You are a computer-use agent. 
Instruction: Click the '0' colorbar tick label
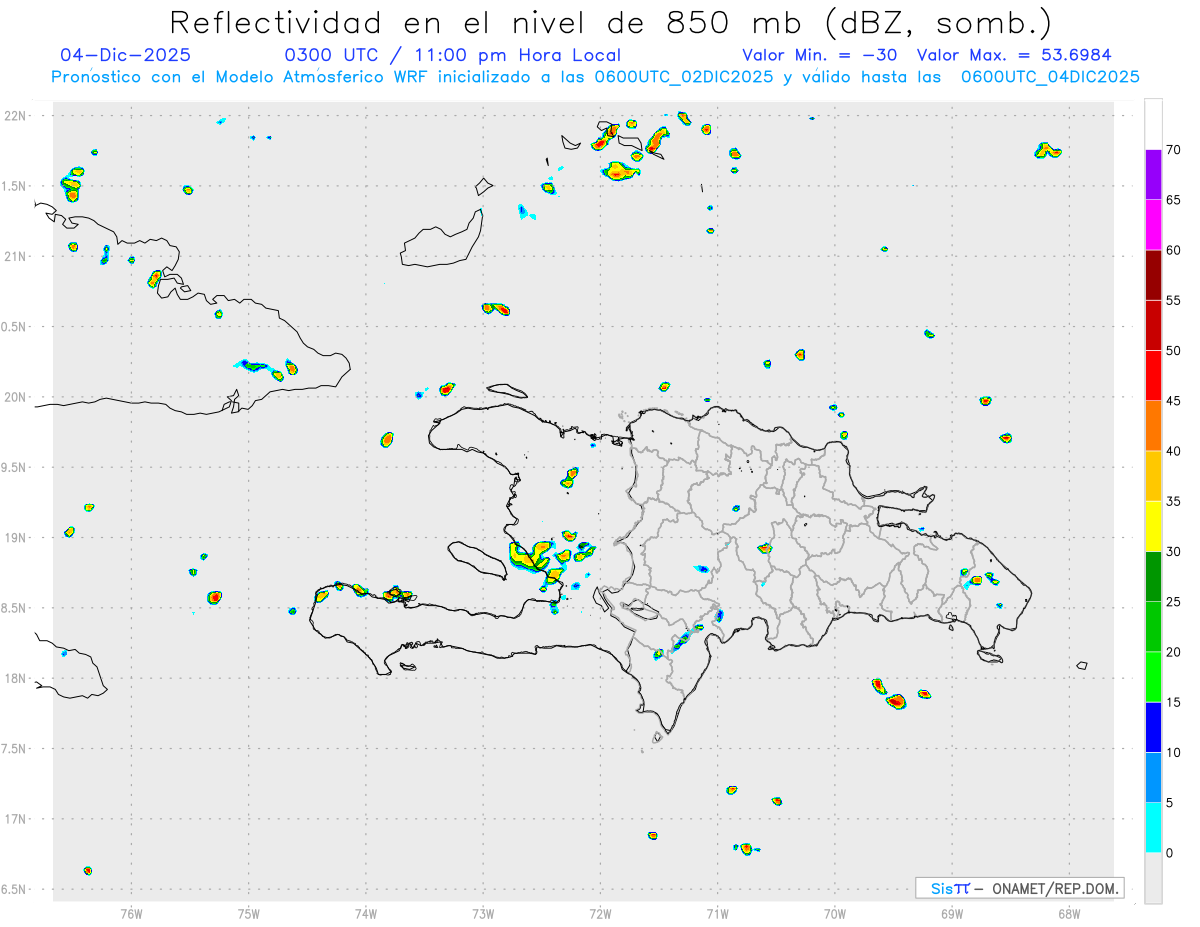coord(1170,853)
